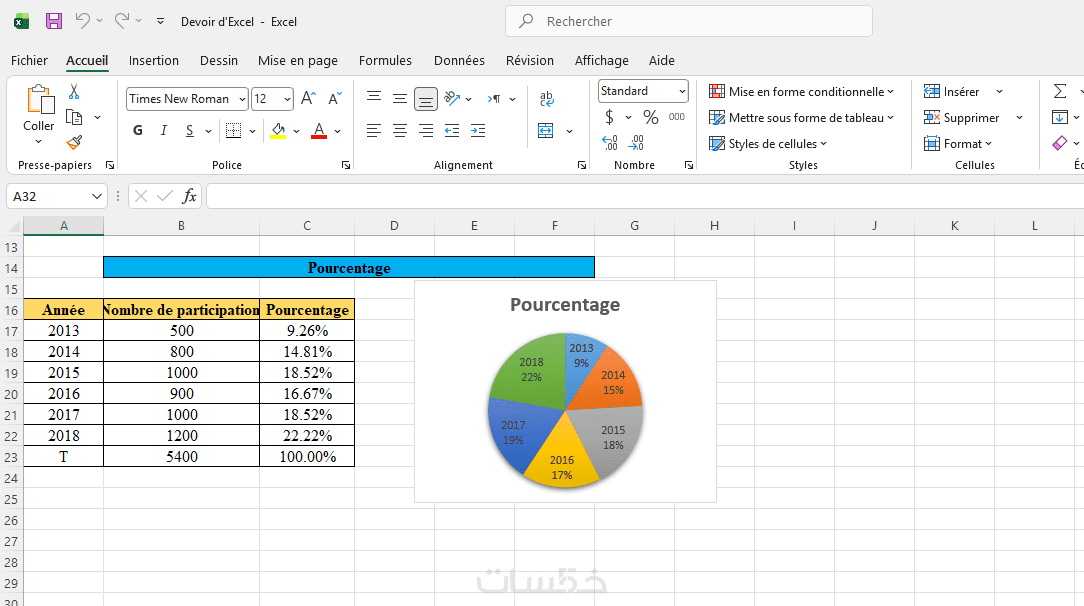The image size is (1084, 606).
Task: Switch to the Formules tab
Action: pos(385,60)
